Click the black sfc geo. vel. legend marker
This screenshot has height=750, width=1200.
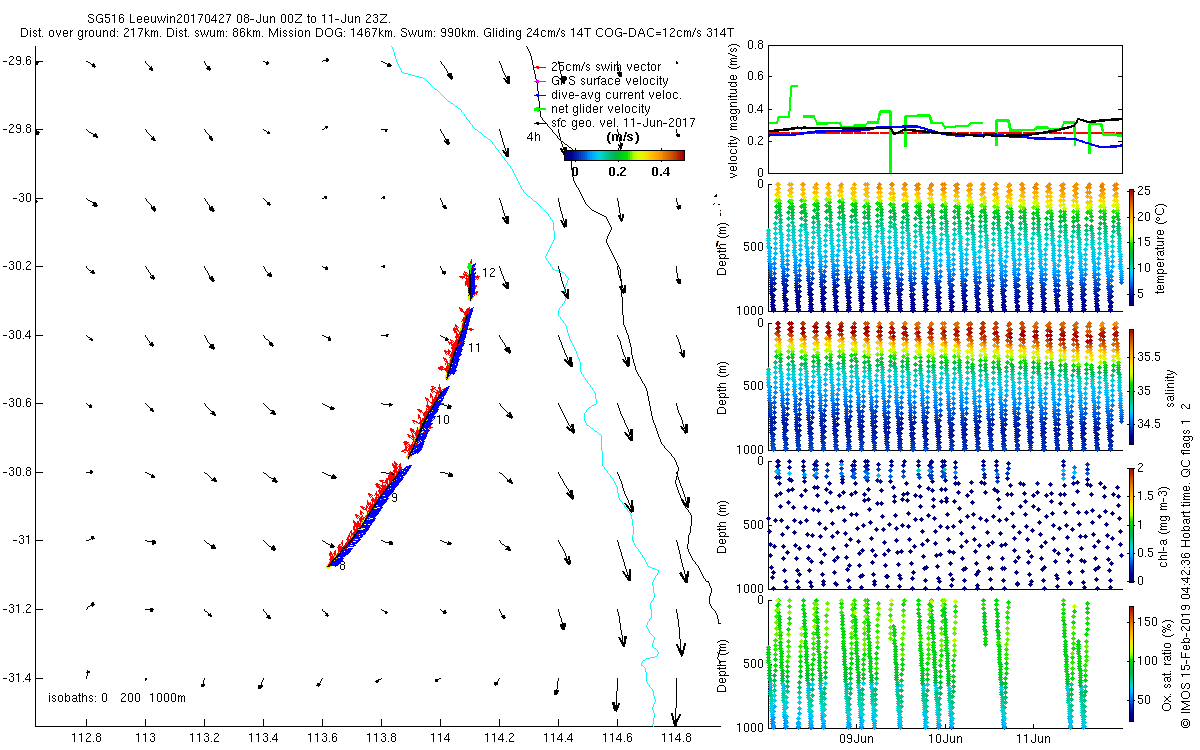(x=538, y=123)
